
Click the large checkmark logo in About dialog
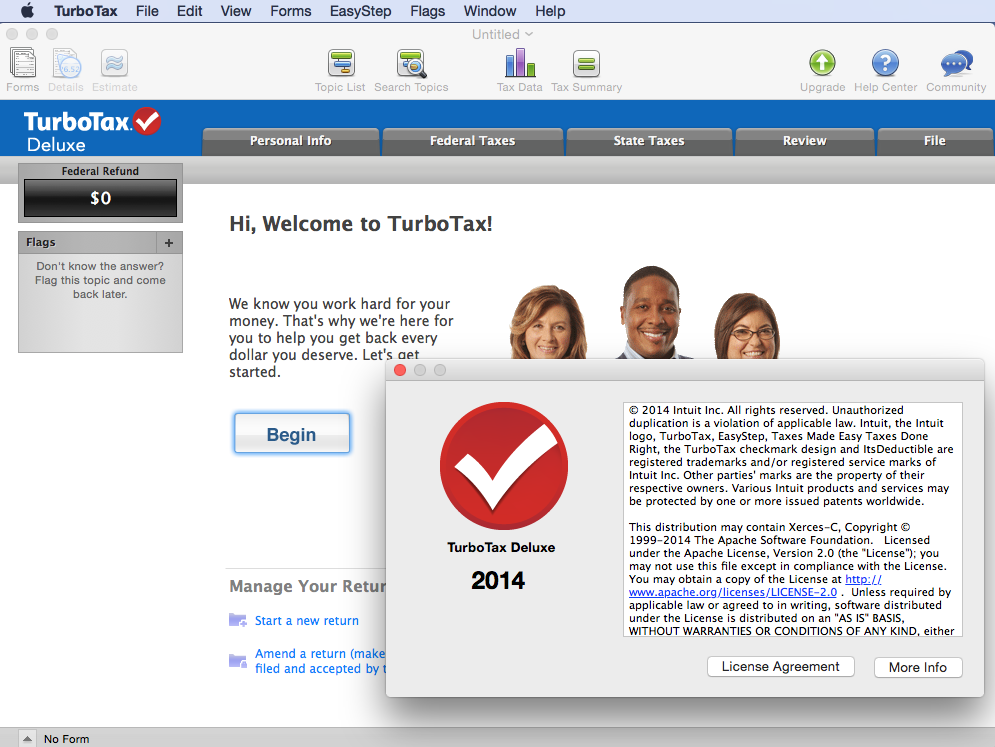504,466
